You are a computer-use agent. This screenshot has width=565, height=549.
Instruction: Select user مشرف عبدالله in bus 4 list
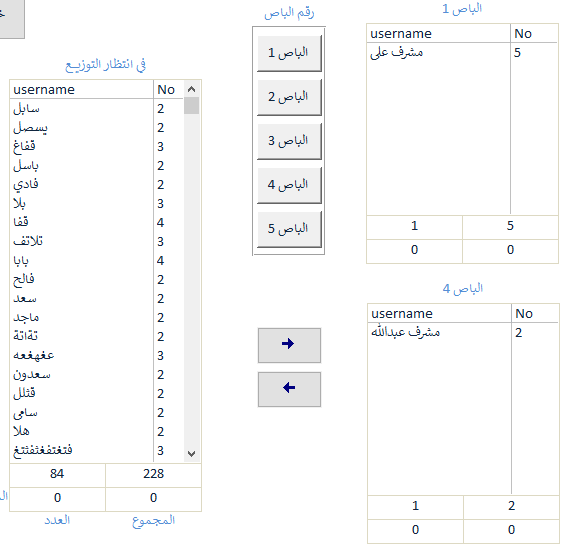(x=463, y=332)
